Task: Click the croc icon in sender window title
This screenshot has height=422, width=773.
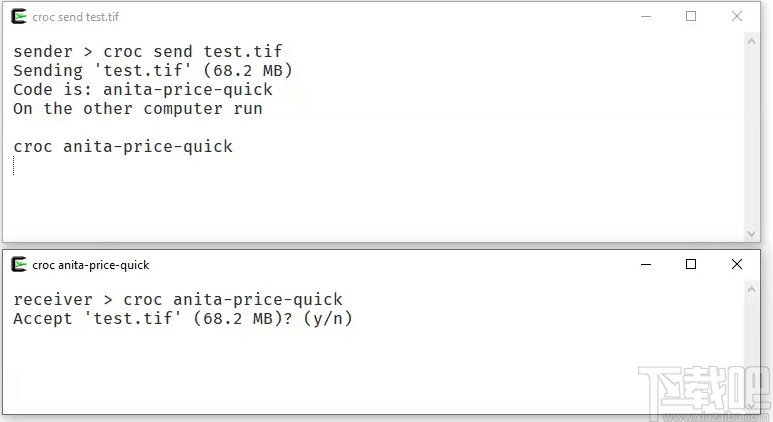Action: (18, 17)
